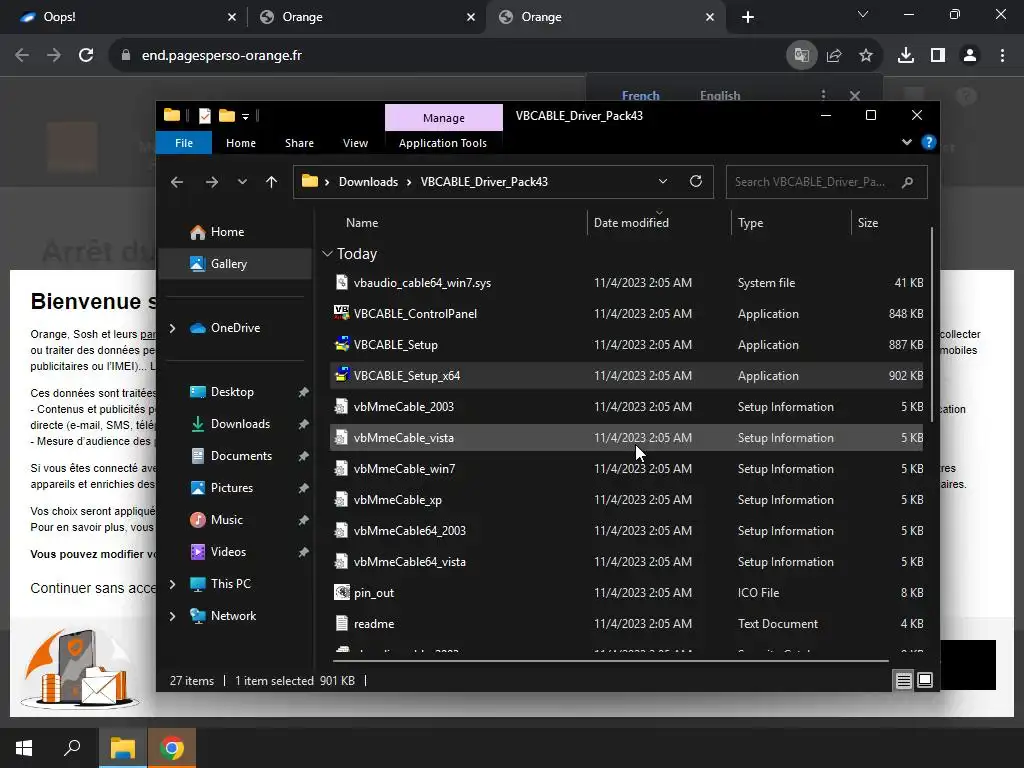Select vbMmeCable64_2003 file
The width and height of the screenshot is (1024, 768).
[626, 531]
